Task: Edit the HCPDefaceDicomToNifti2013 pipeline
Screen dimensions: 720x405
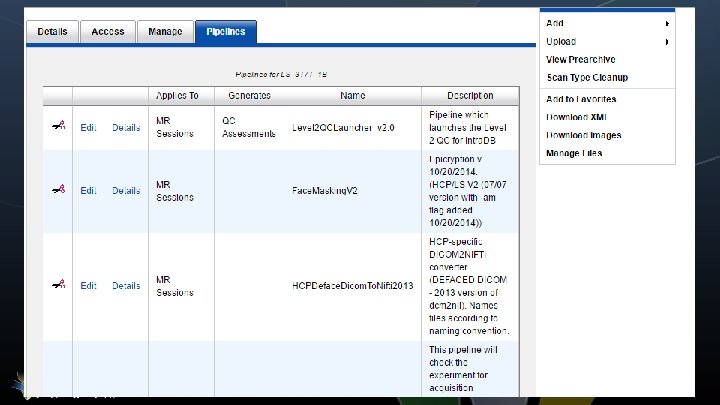Action: point(88,286)
